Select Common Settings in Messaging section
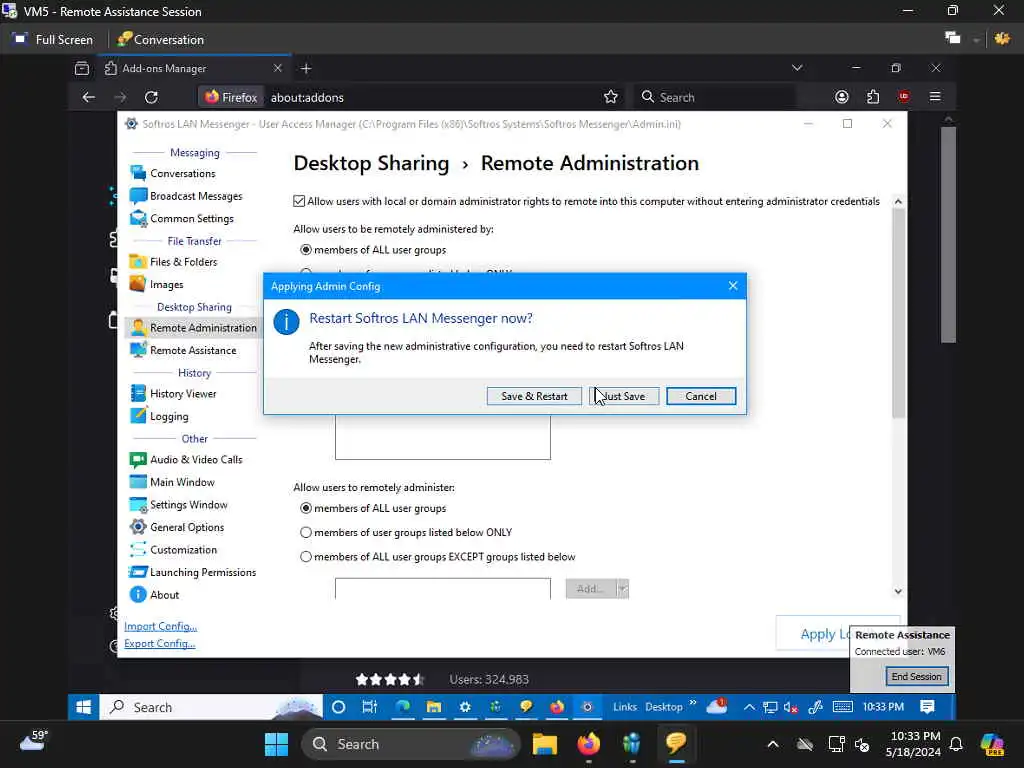 [x=182, y=219]
